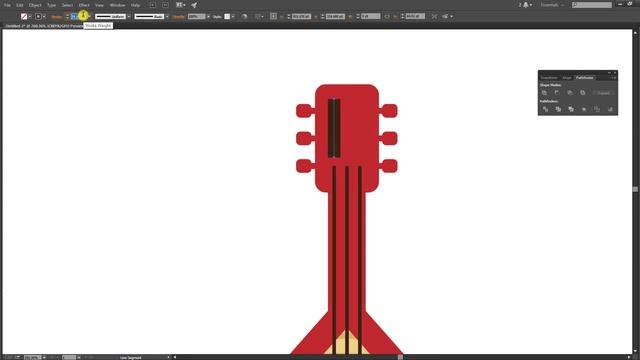Click the Stroke panel link label
Viewport: 640px width, 360px height.
(57, 17)
